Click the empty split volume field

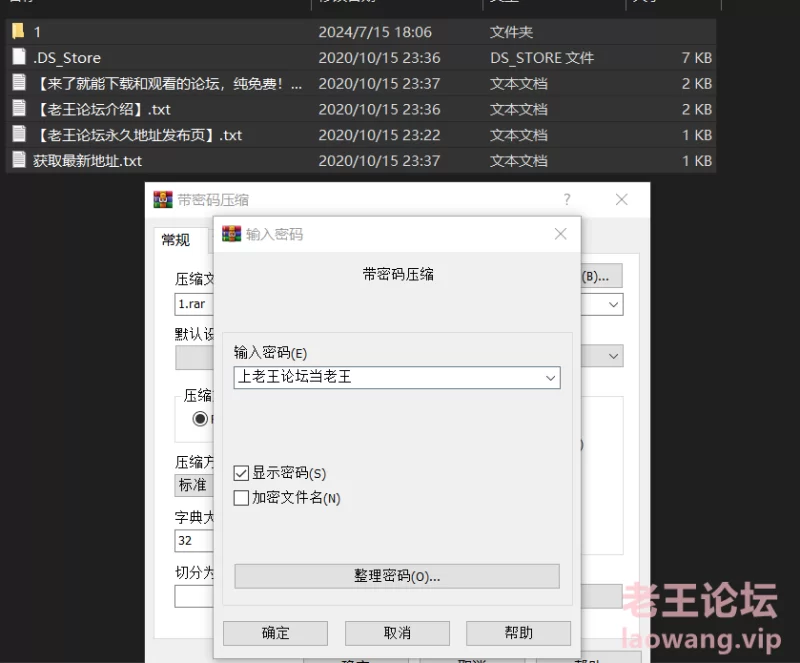point(194,596)
